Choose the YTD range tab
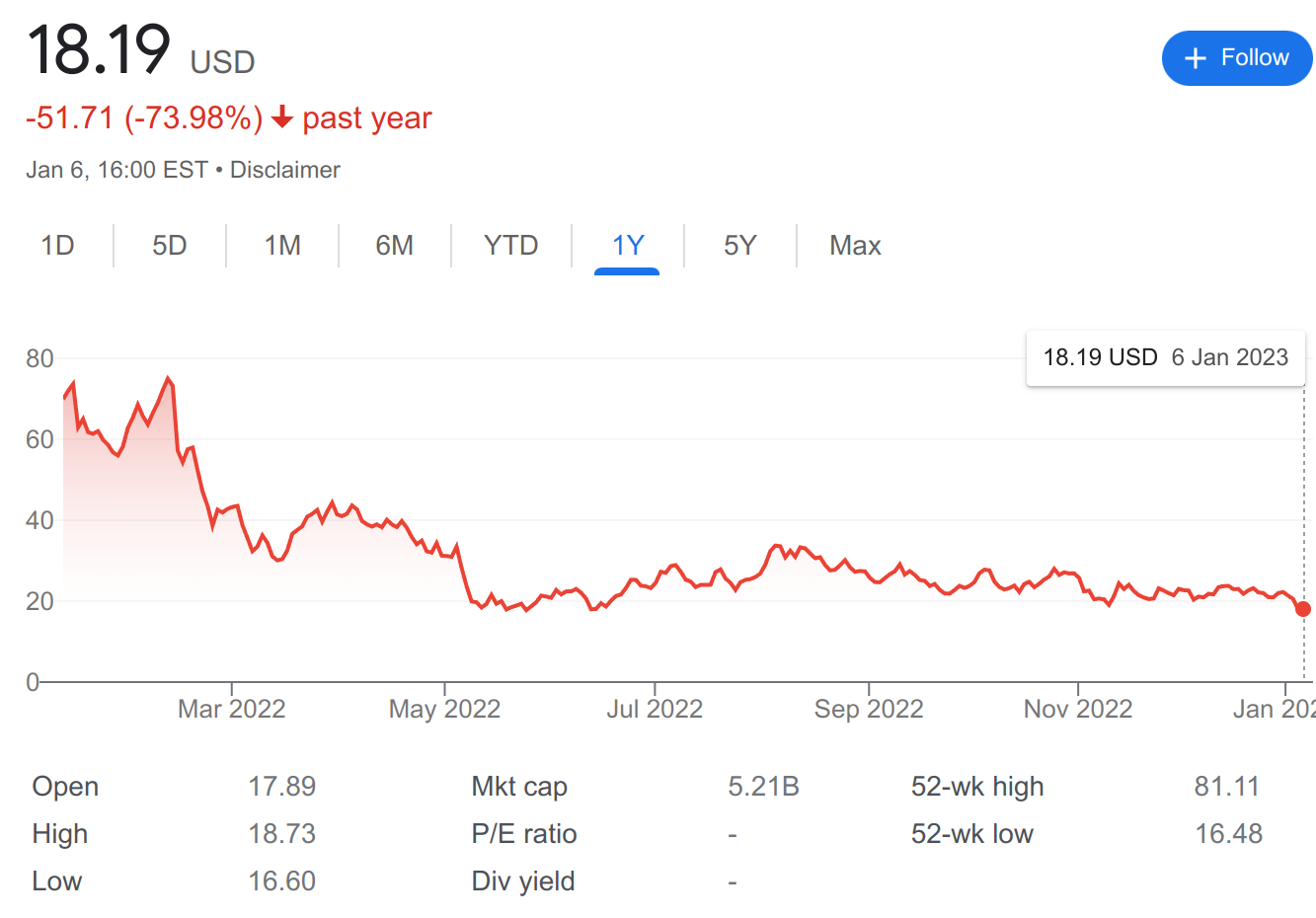Viewport: 1316px width, 918px height. pos(511,245)
